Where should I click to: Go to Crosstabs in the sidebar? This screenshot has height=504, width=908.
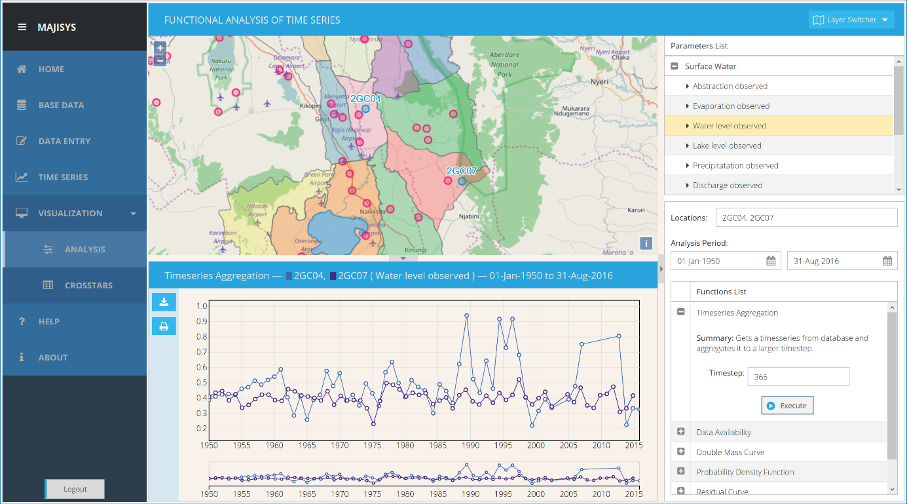[x=88, y=285]
